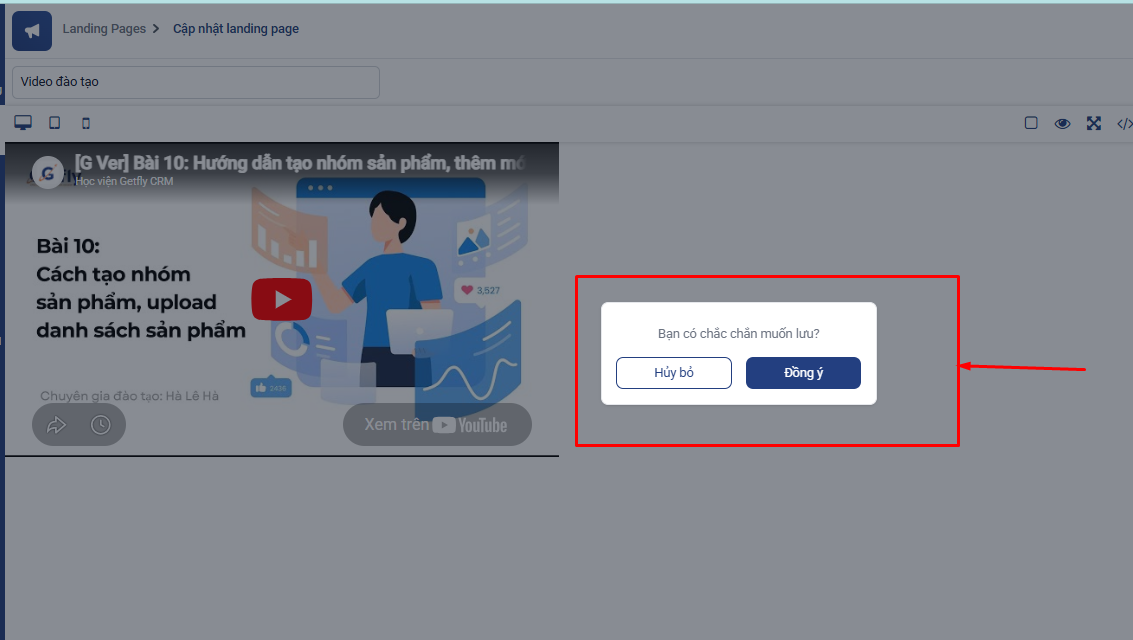Toggle view components outline square icon
The image size is (1133, 640).
point(1031,123)
